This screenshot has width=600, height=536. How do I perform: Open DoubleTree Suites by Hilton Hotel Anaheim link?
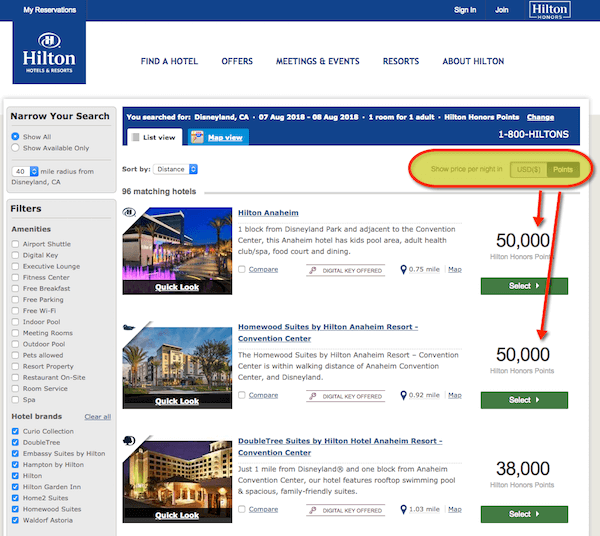pyautogui.click(x=340, y=447)
